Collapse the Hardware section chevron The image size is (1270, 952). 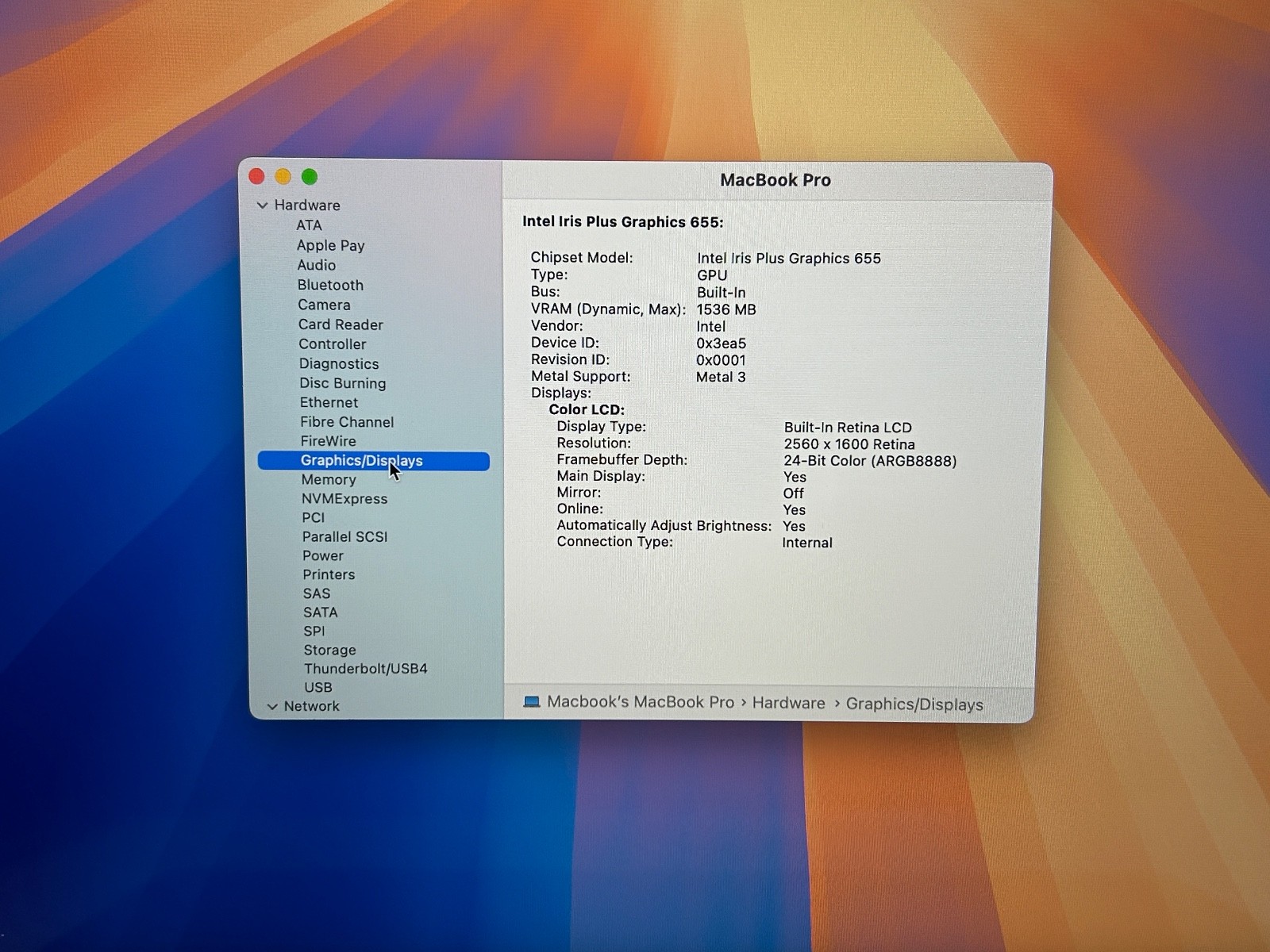point(263,205)
